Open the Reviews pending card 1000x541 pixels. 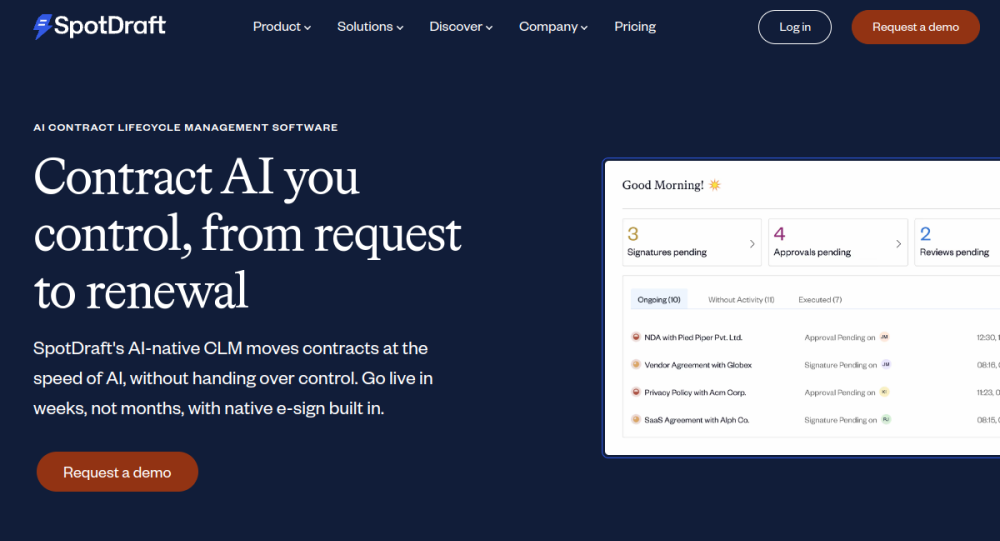click(957, 242)
